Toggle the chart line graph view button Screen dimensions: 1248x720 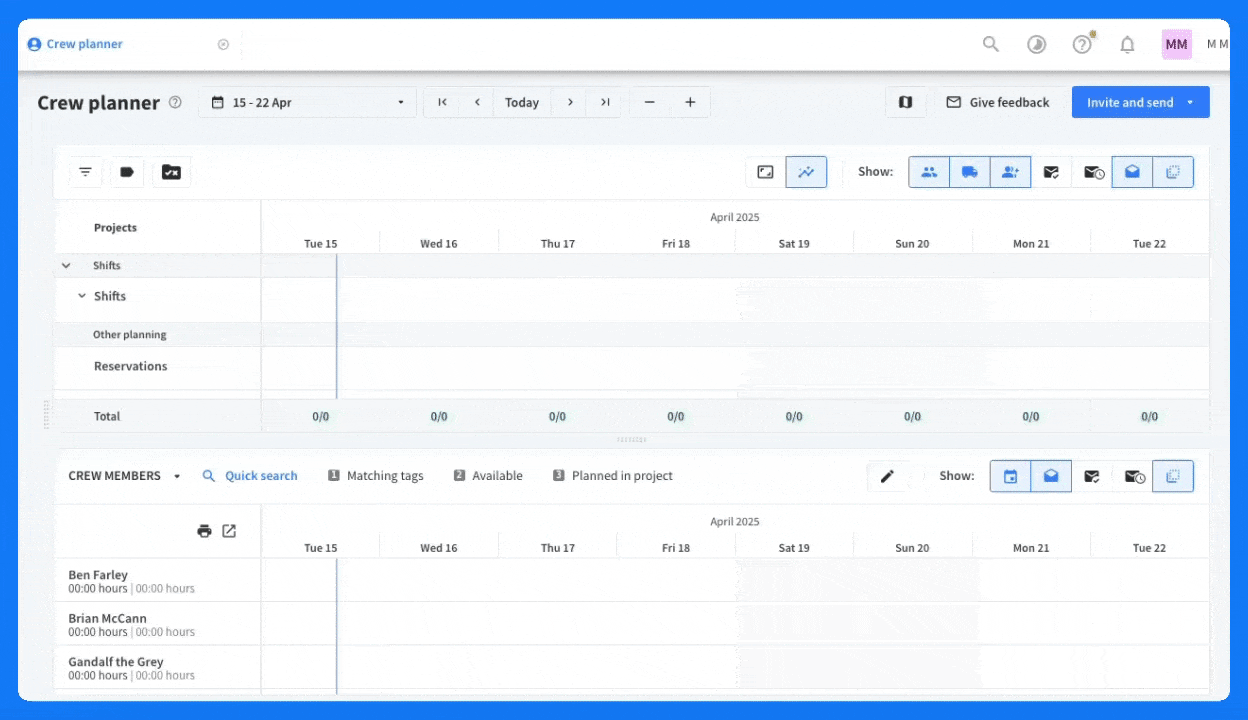coord(806,172)
